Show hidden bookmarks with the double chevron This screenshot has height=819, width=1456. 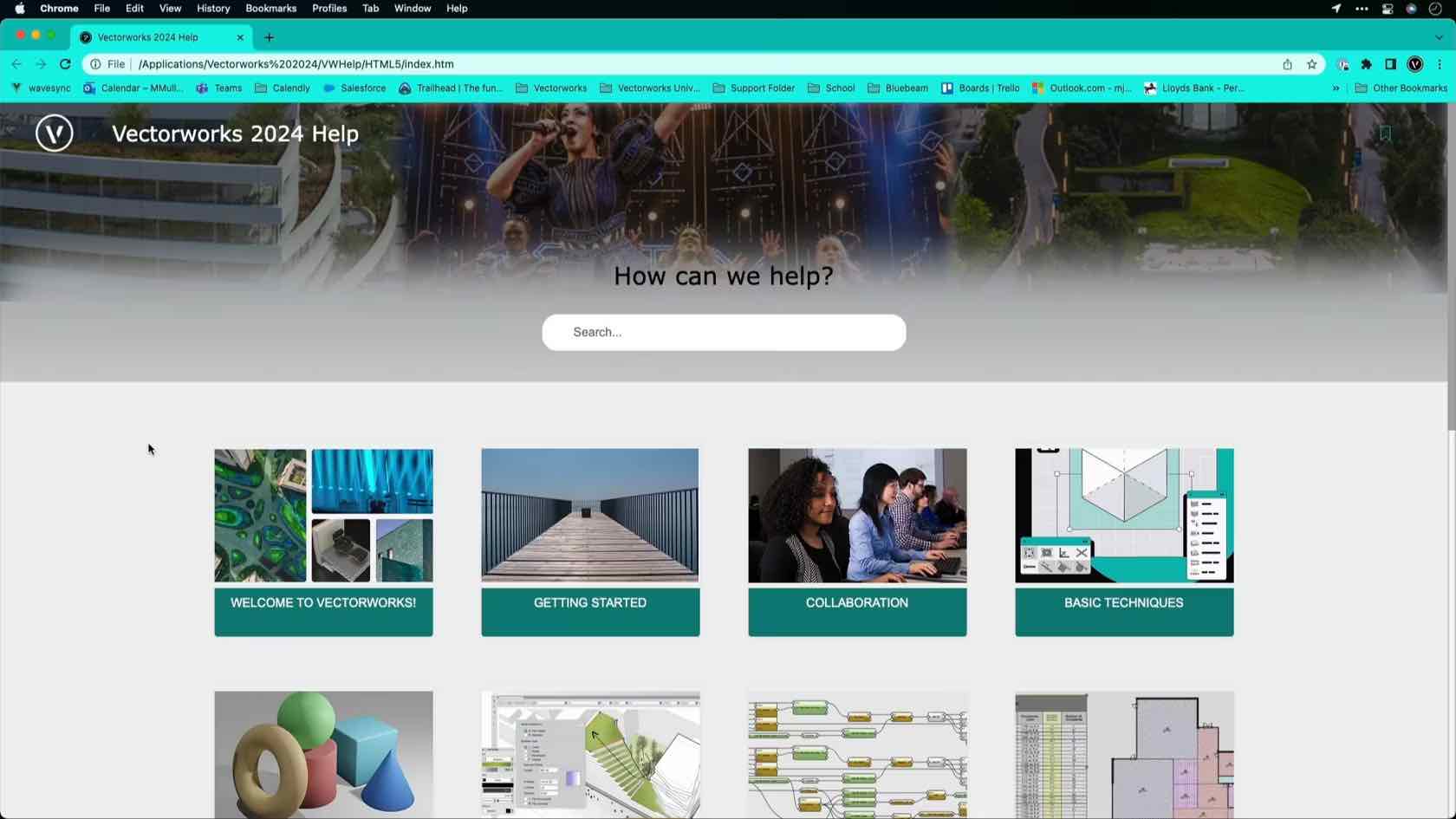pyautogui.click(x=1336, y=88)
